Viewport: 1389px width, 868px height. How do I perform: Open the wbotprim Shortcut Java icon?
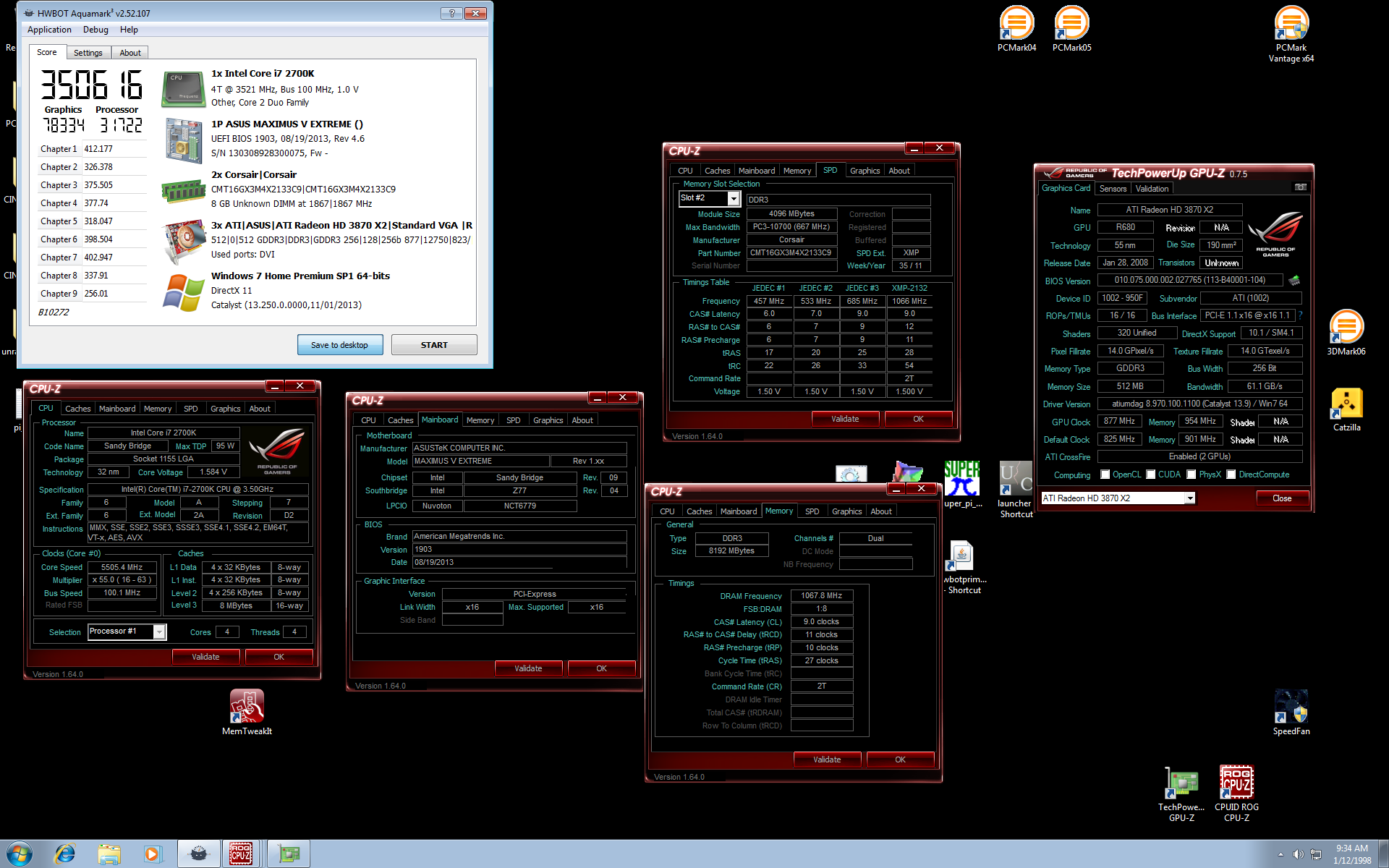963,568
